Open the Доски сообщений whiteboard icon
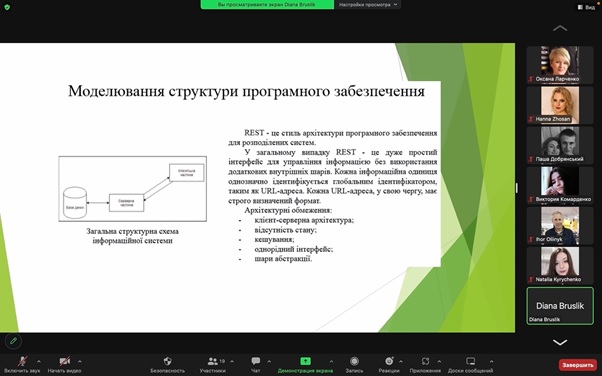This screenshot has height=376, width=602. click(470, 361)
